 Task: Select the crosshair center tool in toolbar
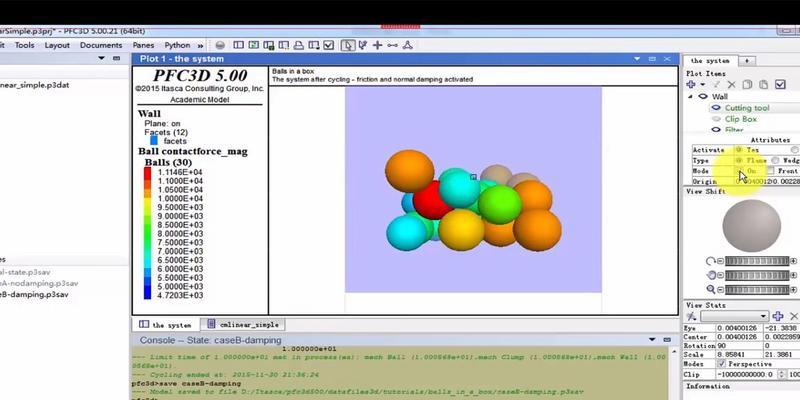click(x=378, y=45)
